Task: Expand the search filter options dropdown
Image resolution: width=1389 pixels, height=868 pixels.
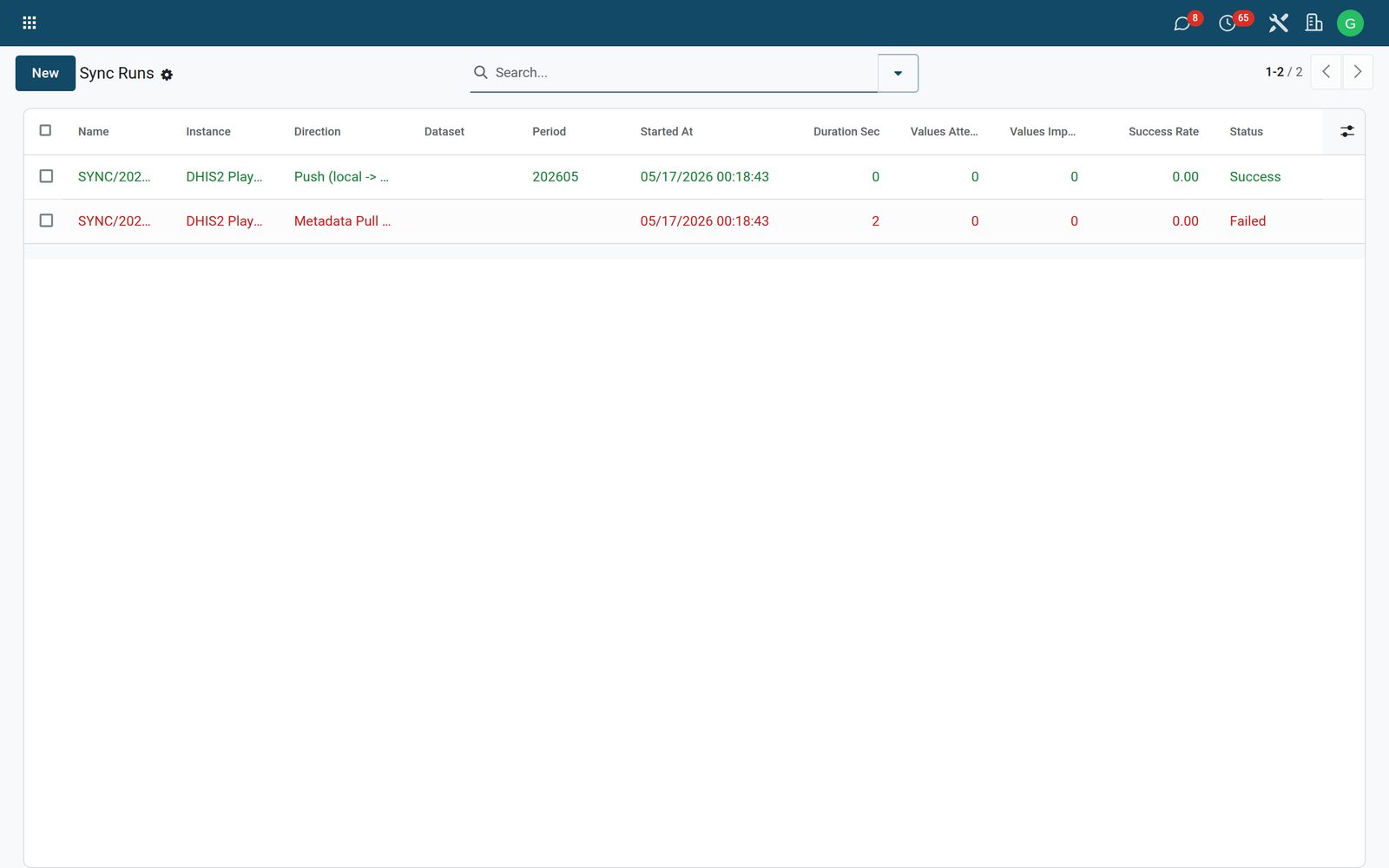Action: tap(898, 73)
